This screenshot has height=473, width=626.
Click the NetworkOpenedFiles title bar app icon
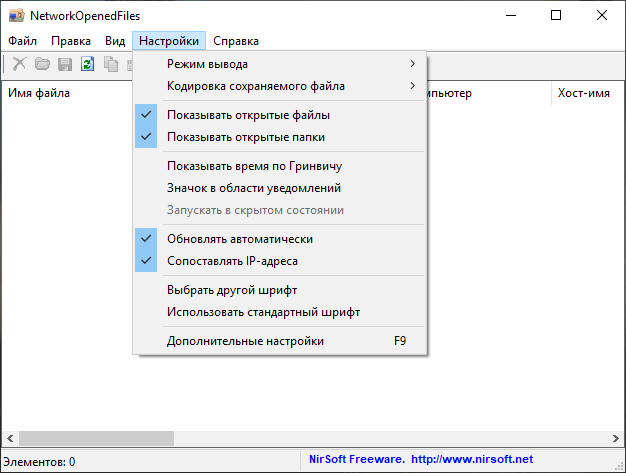tap(16, 16)
